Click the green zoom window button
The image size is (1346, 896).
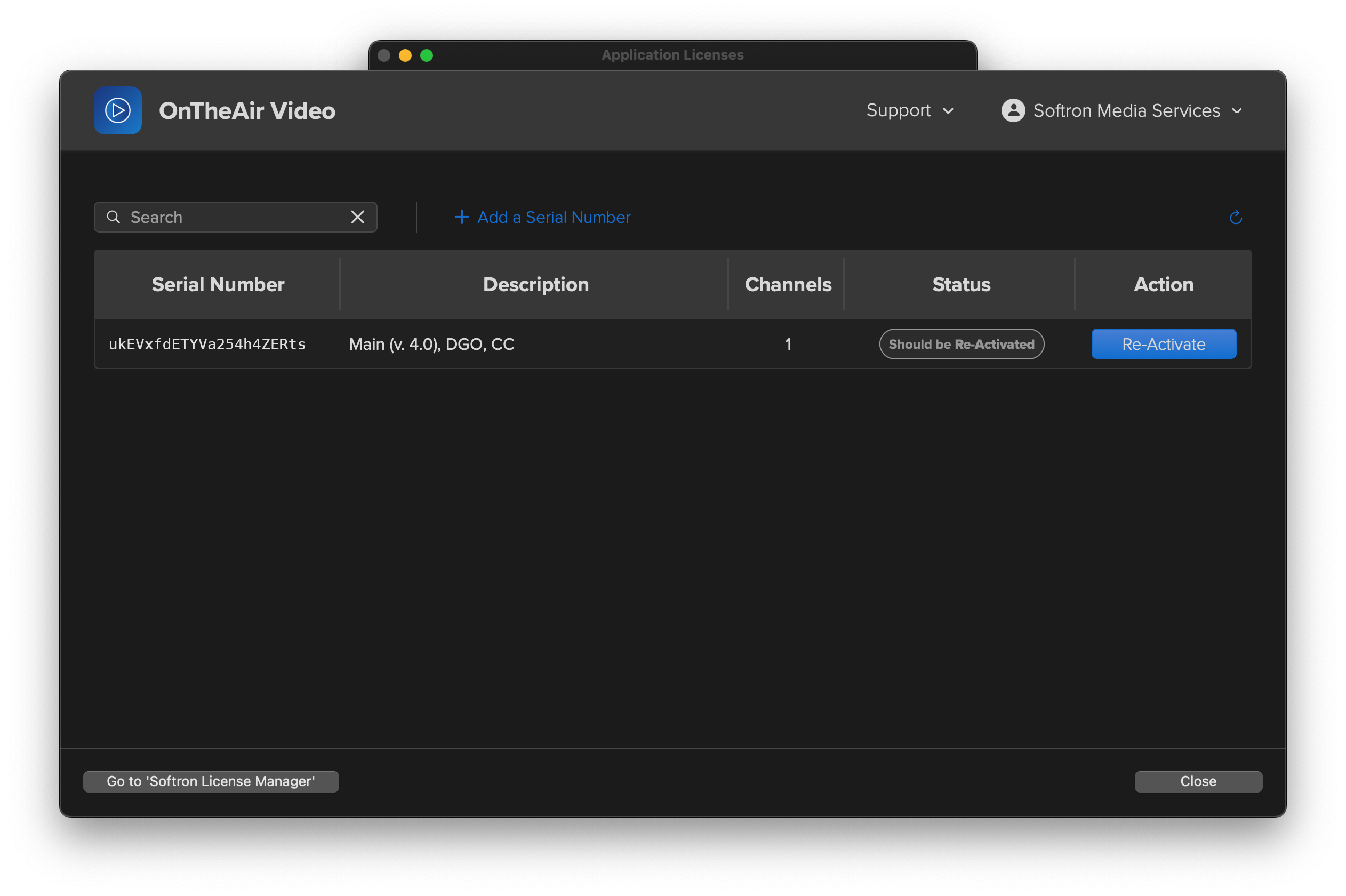click(x=426, y=55)
